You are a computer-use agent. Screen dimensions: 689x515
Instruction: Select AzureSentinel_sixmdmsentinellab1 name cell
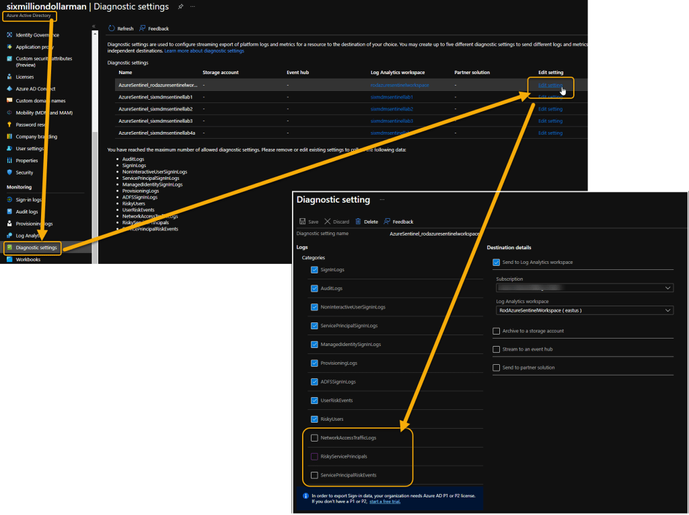click(x=155, y=97)
